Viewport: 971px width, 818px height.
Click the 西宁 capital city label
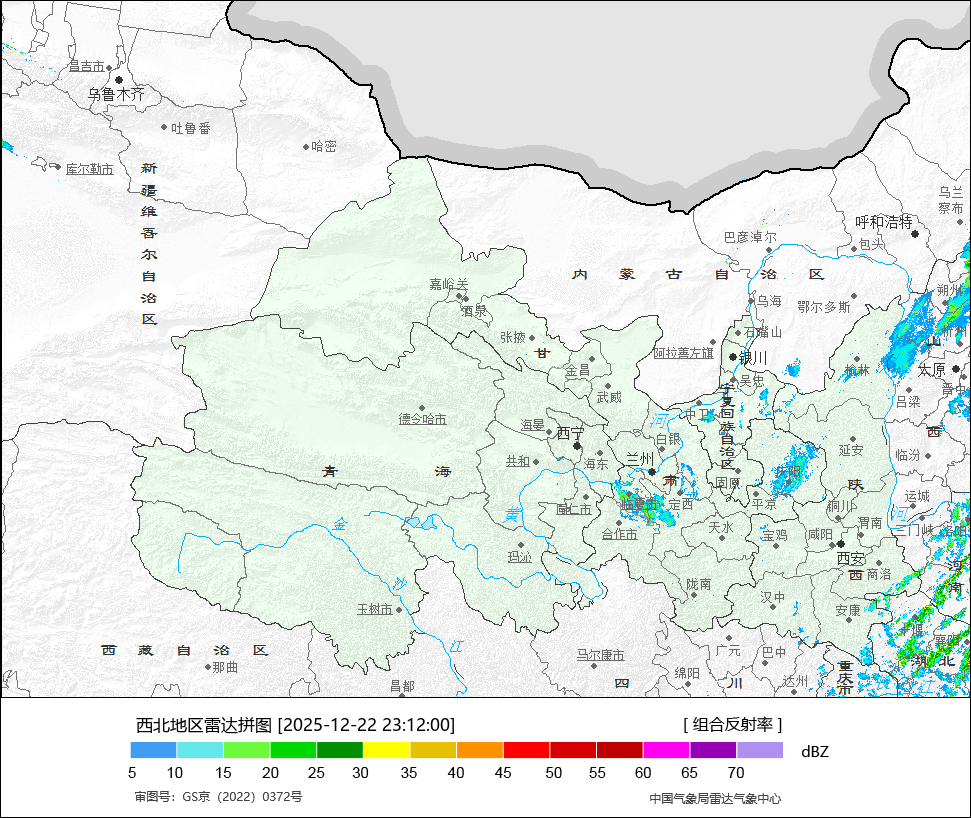click(x=570, y=433)
